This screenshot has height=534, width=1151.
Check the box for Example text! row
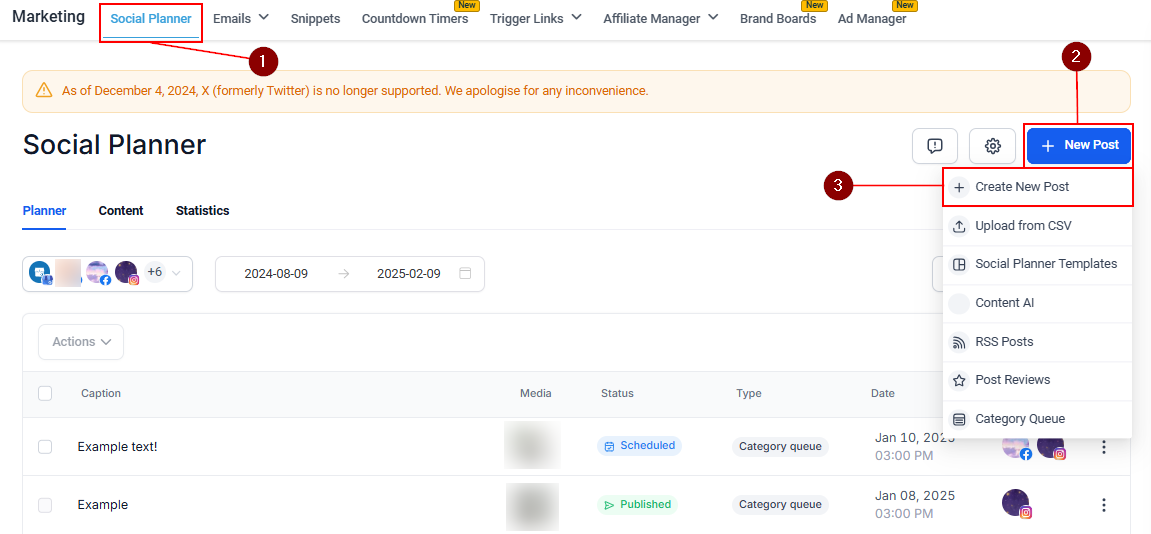45,447
